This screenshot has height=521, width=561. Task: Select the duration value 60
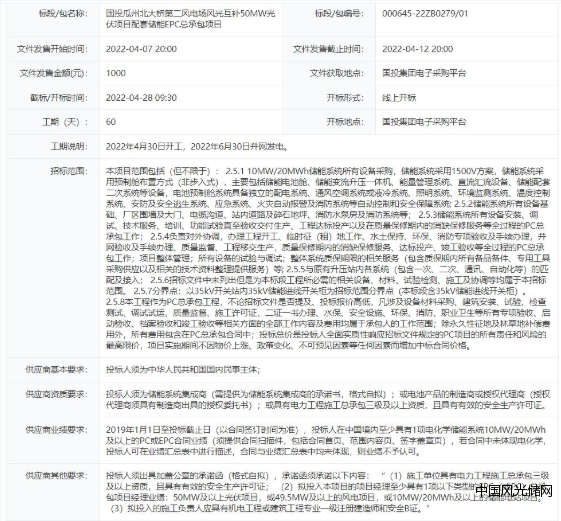coord(111,122)
